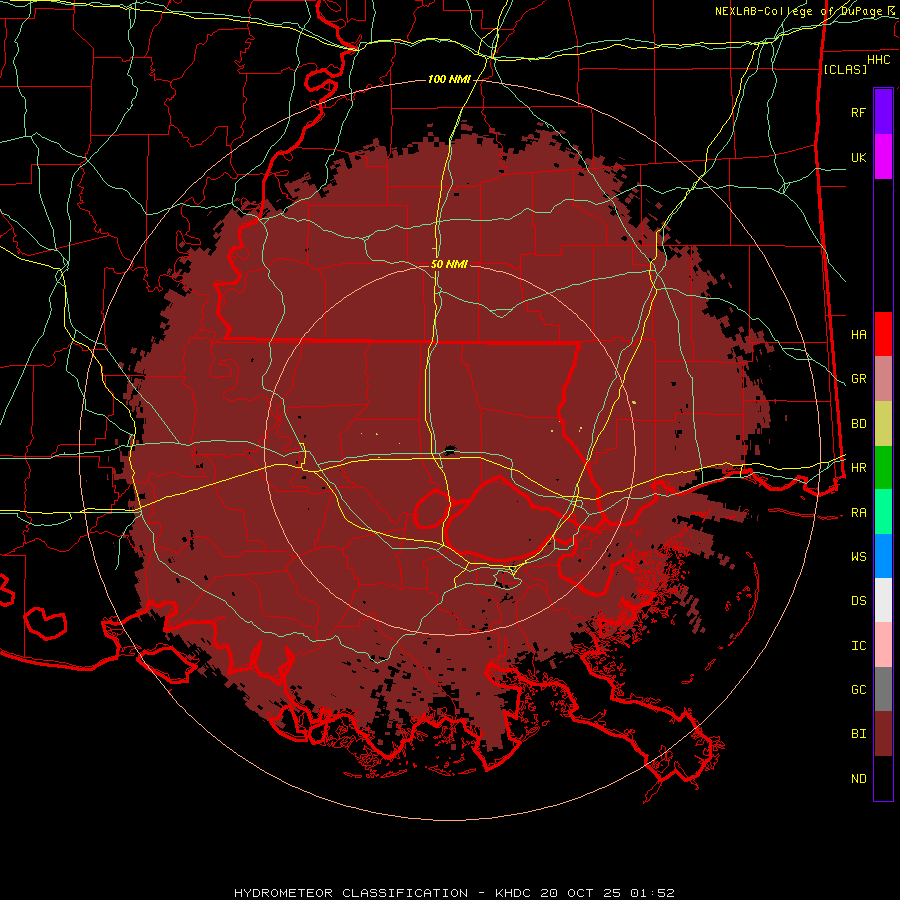Click the HR green legend swatch

point(883,468)
